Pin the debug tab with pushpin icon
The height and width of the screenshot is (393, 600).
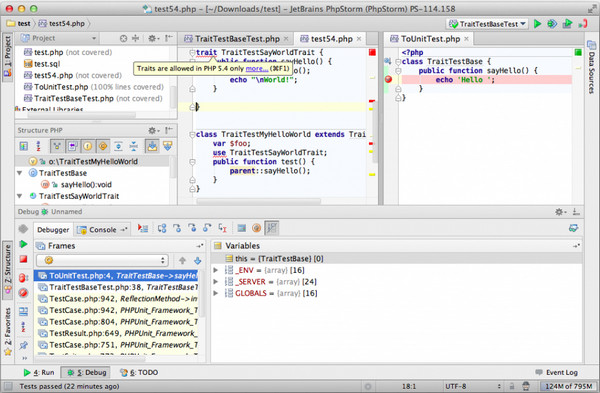23,345
